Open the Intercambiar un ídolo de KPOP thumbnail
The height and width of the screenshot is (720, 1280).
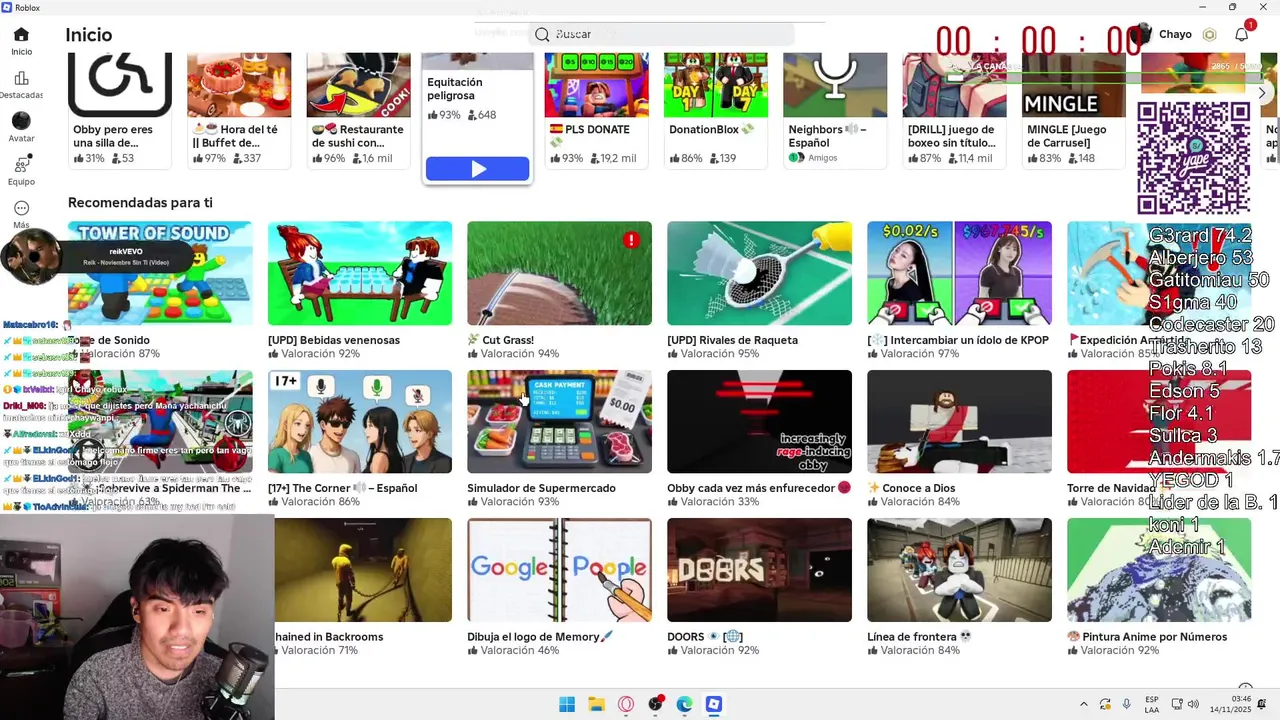coord(960,273)
